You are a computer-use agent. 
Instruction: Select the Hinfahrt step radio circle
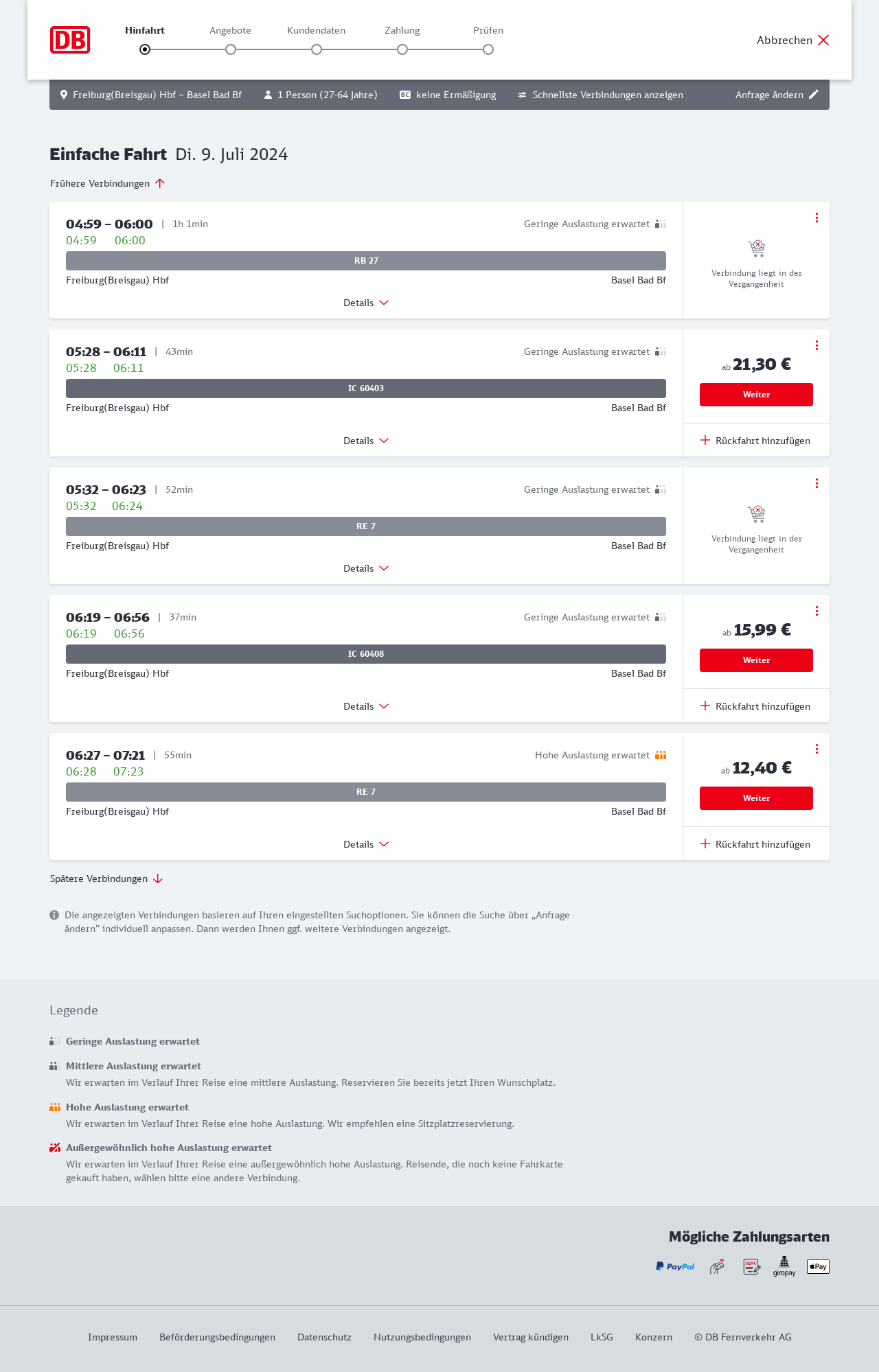145,49
